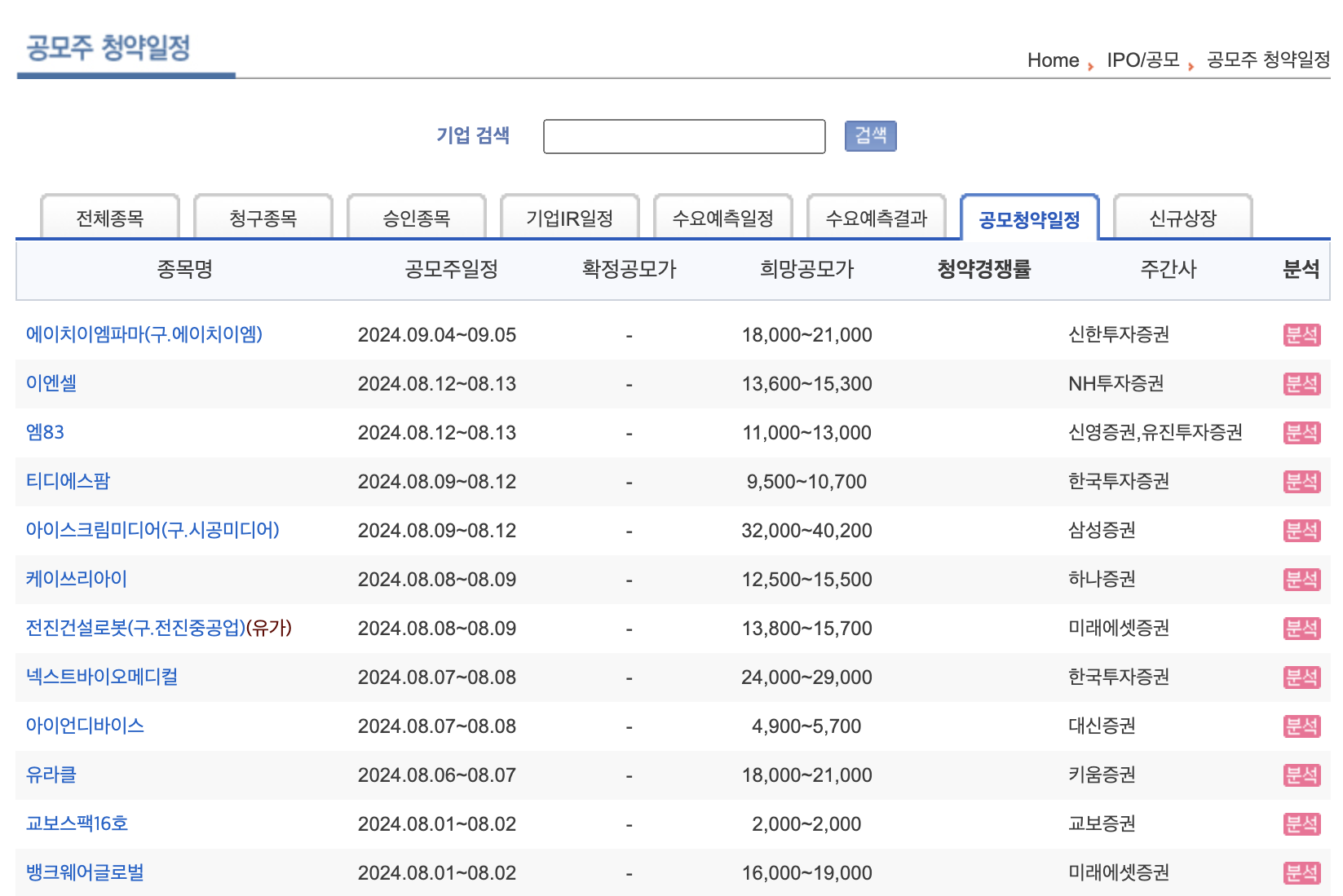
Task: Click the 분석 button for 유라클
Action: point(1302,775)
